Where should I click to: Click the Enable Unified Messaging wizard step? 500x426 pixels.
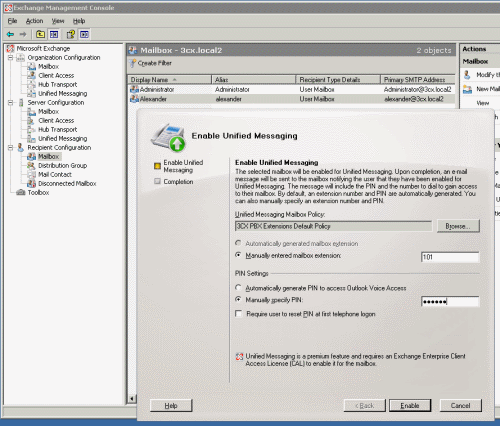coord(183,166)
